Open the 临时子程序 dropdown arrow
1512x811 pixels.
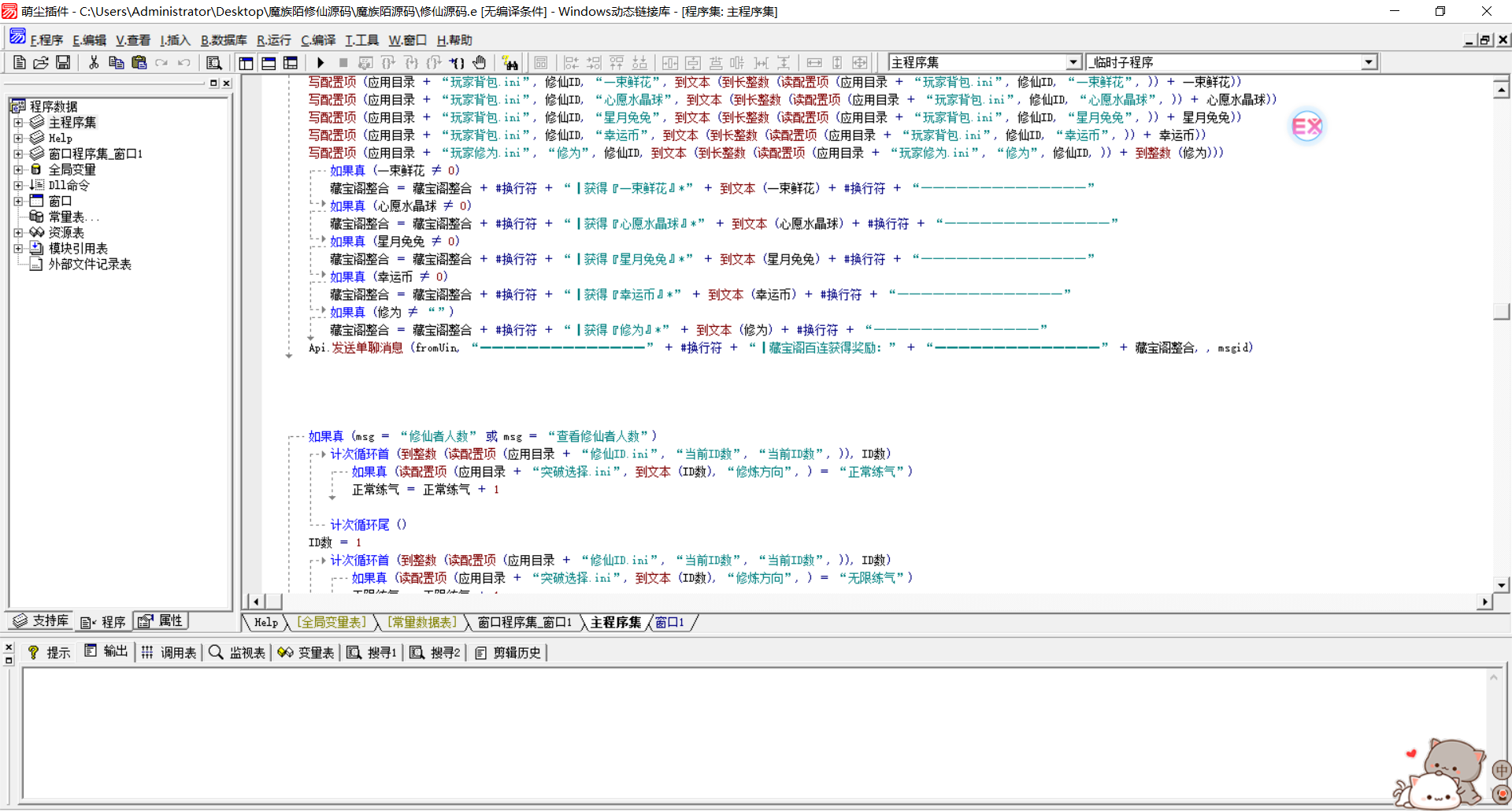click(x=1369, y=62)
